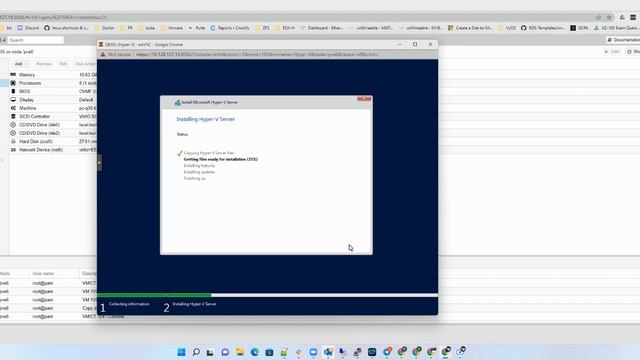Screen dimensions: 640x360
Task: Open the Discord bookmark
Action: click(28, 28)
